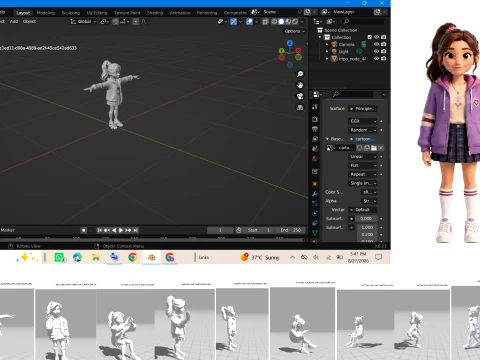Viewport: 480px width, 360px height.
Task: Open the Render properties tab icon
Action: pyautogui.click(x=315, y=119)
